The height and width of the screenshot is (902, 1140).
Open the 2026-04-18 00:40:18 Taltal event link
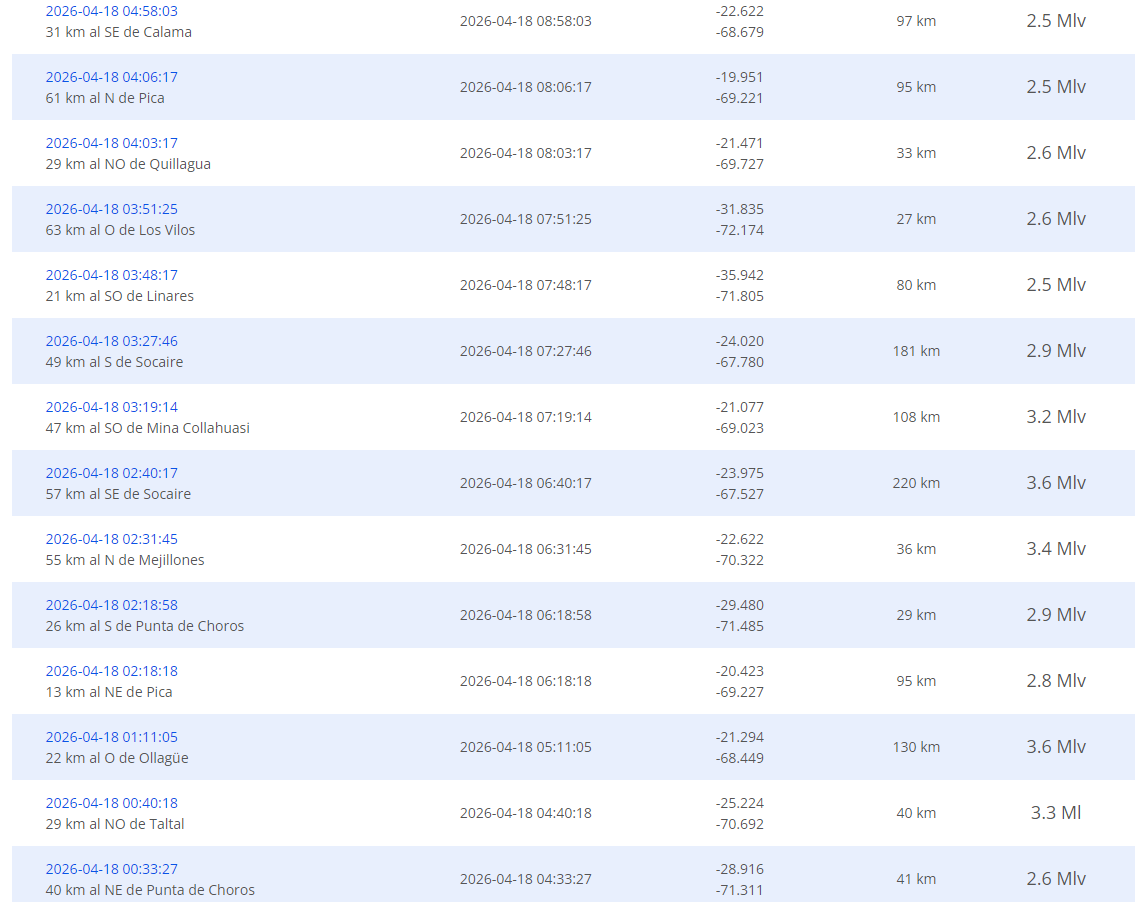[x=111, y=803]
